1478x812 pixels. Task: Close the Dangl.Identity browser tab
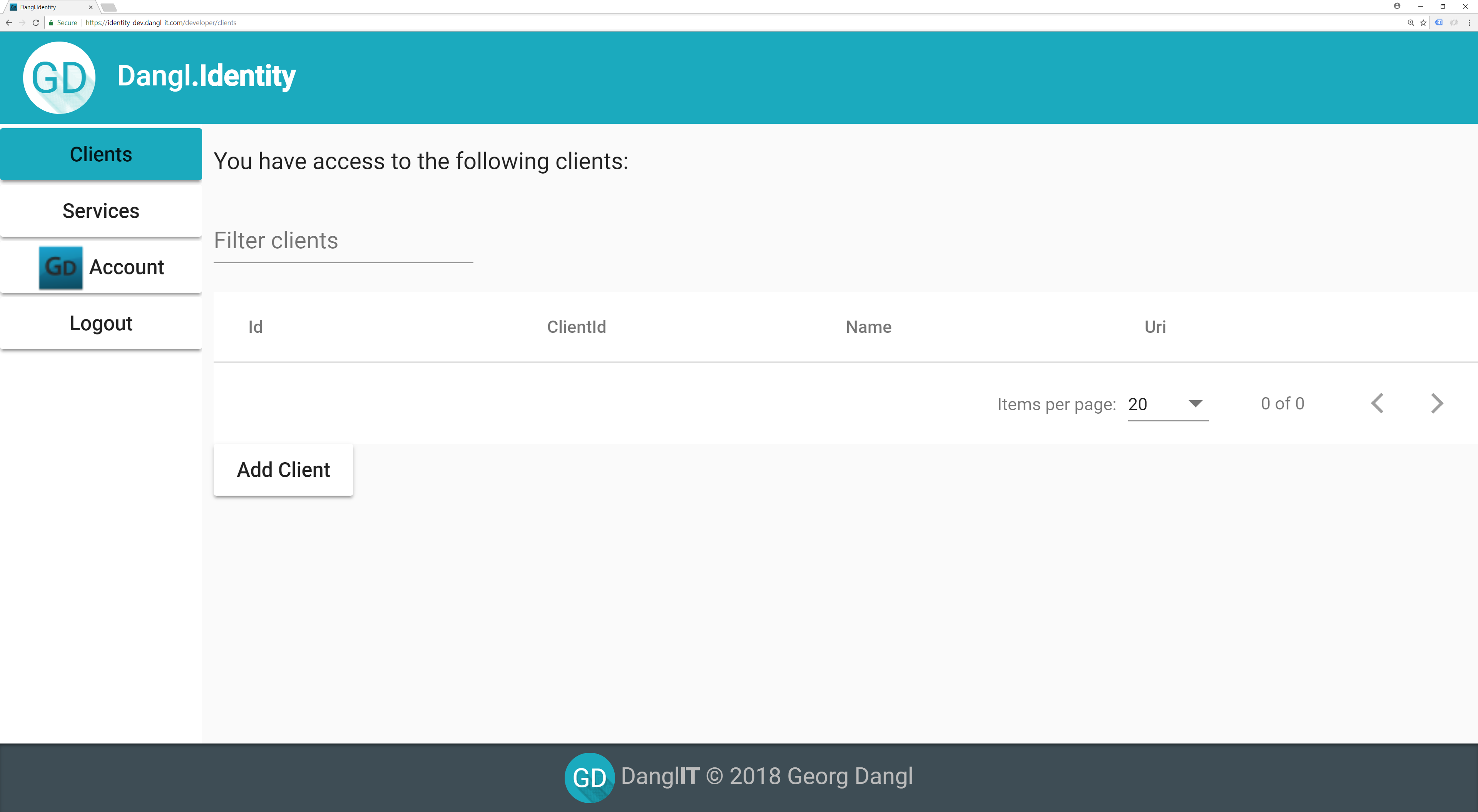[91, 7]
